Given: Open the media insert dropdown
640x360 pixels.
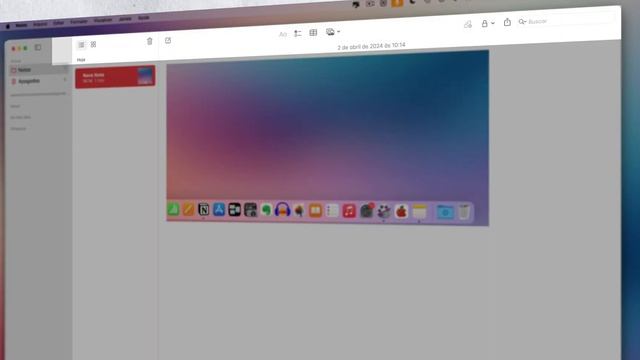Looking at the screenshot, I should click(x=333, y=32).
